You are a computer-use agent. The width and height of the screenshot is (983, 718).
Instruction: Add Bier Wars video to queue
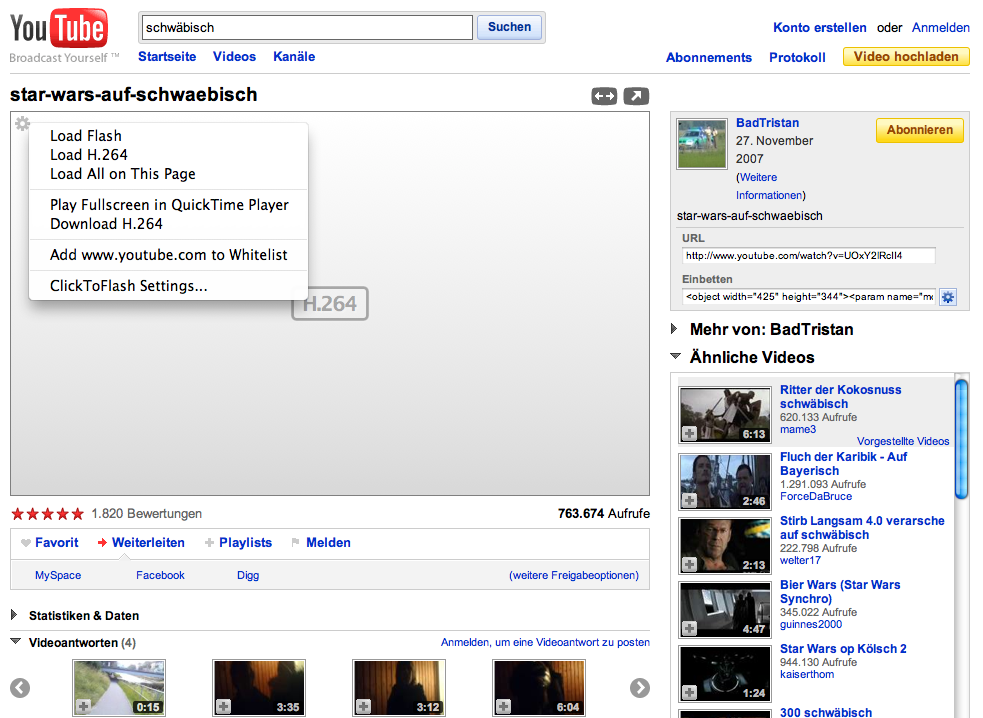coord(690,628)
